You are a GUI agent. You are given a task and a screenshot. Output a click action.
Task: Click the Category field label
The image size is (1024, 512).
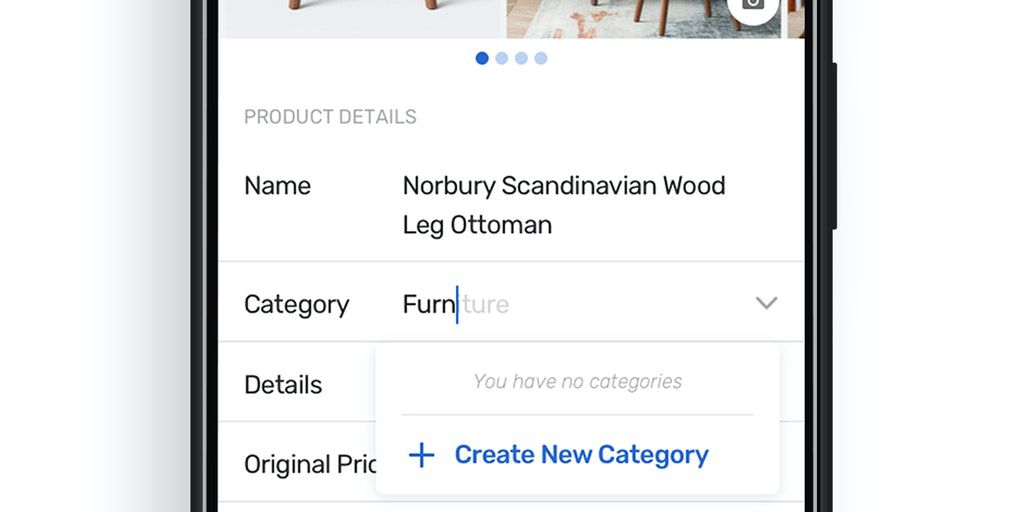(x=296, y=304)
